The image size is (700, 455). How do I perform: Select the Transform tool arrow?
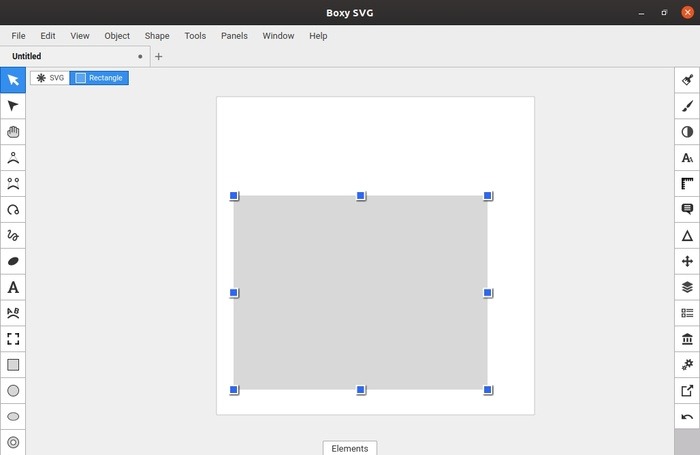pyautogui.click(x=13, y=80)
